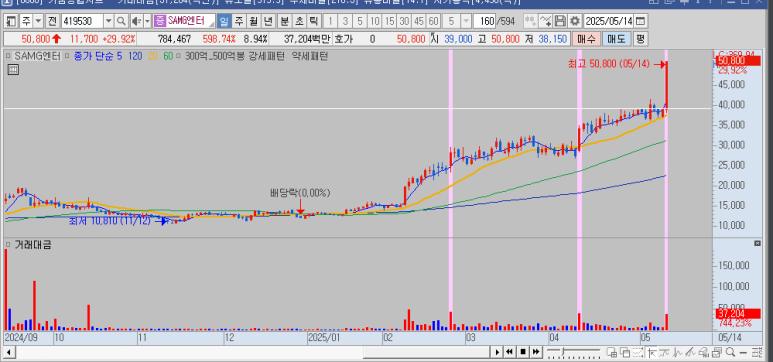Image resolution: width=773 pixels, height=362 pixels.
Task: Click the 매도 sell button
Action: (x=616, y=38)
